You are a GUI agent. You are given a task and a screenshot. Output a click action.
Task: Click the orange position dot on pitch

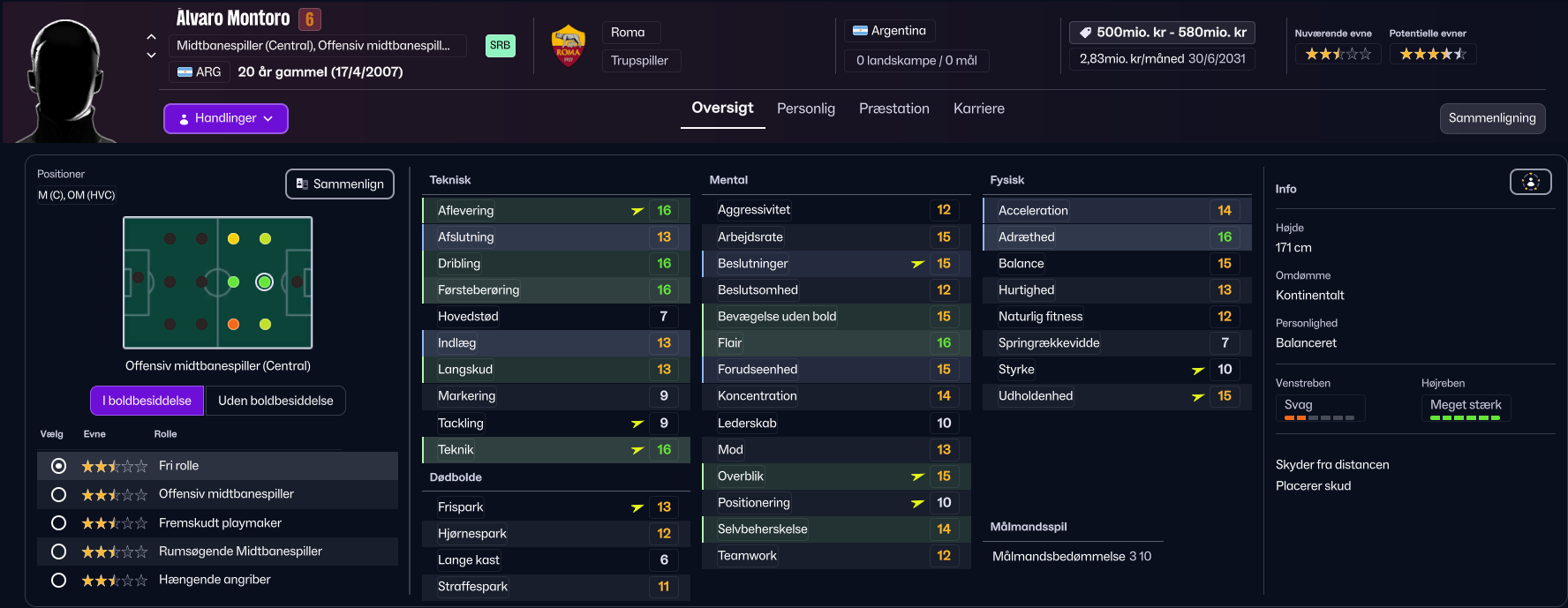[233, 325]
